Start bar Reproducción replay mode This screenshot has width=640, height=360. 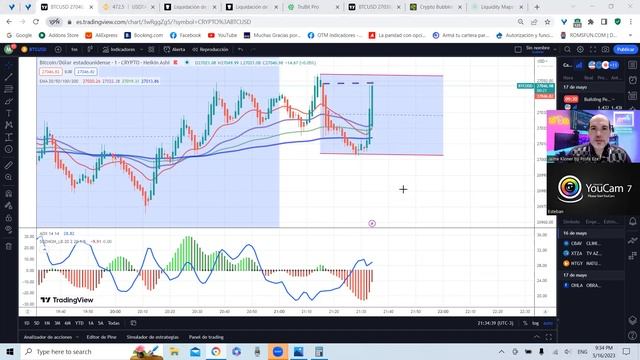tap(210, 49)
